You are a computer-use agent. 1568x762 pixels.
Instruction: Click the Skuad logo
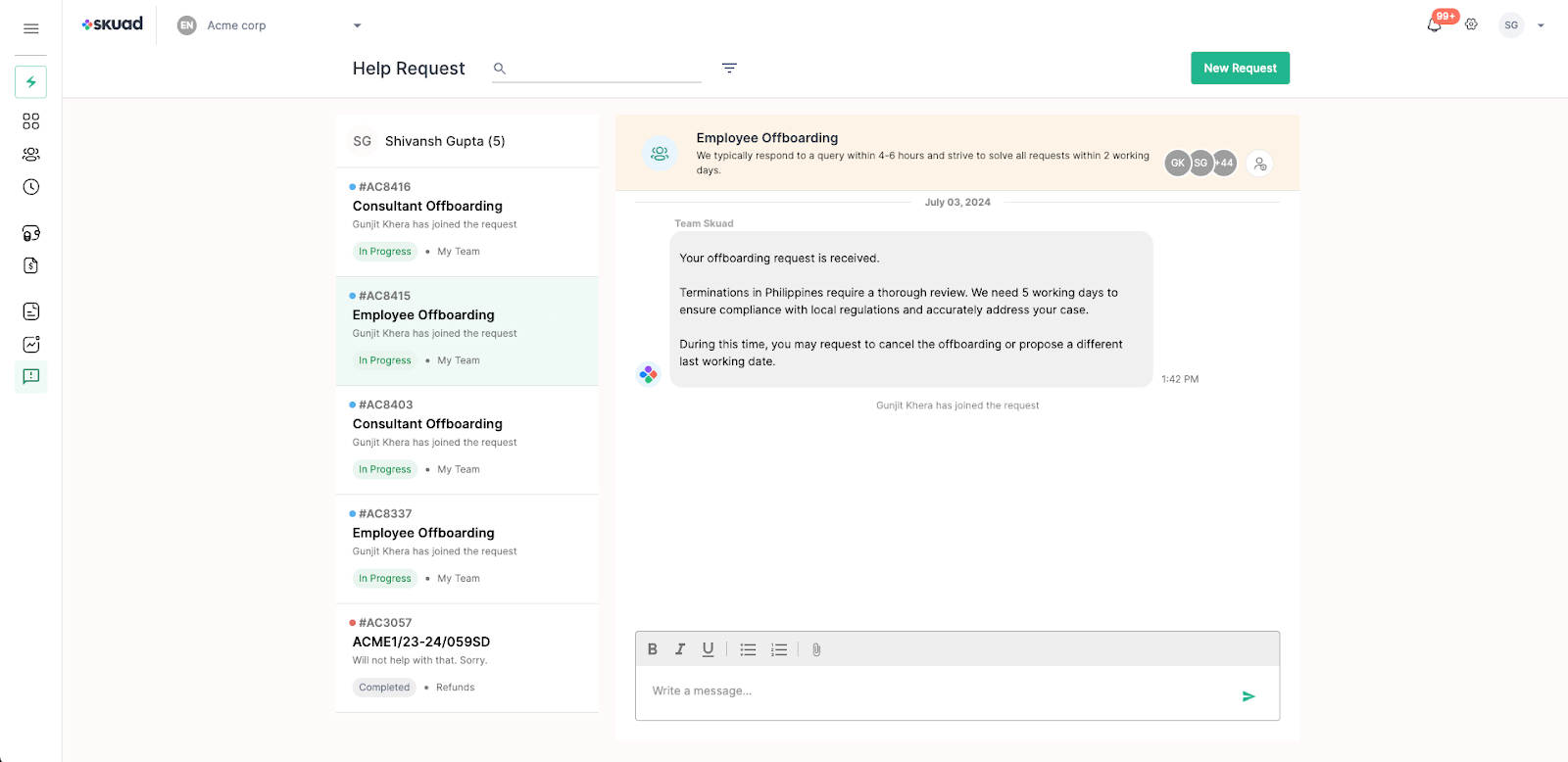(113, 24)
